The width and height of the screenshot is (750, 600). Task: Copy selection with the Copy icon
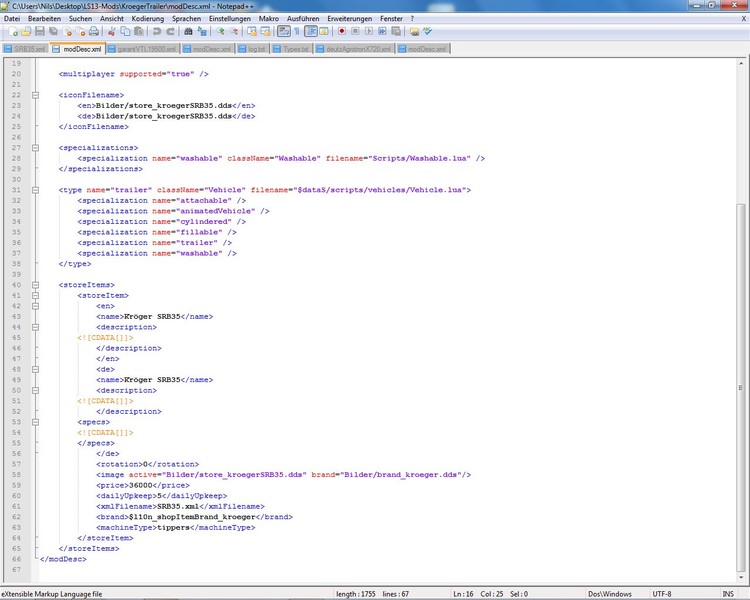point(125,32)
